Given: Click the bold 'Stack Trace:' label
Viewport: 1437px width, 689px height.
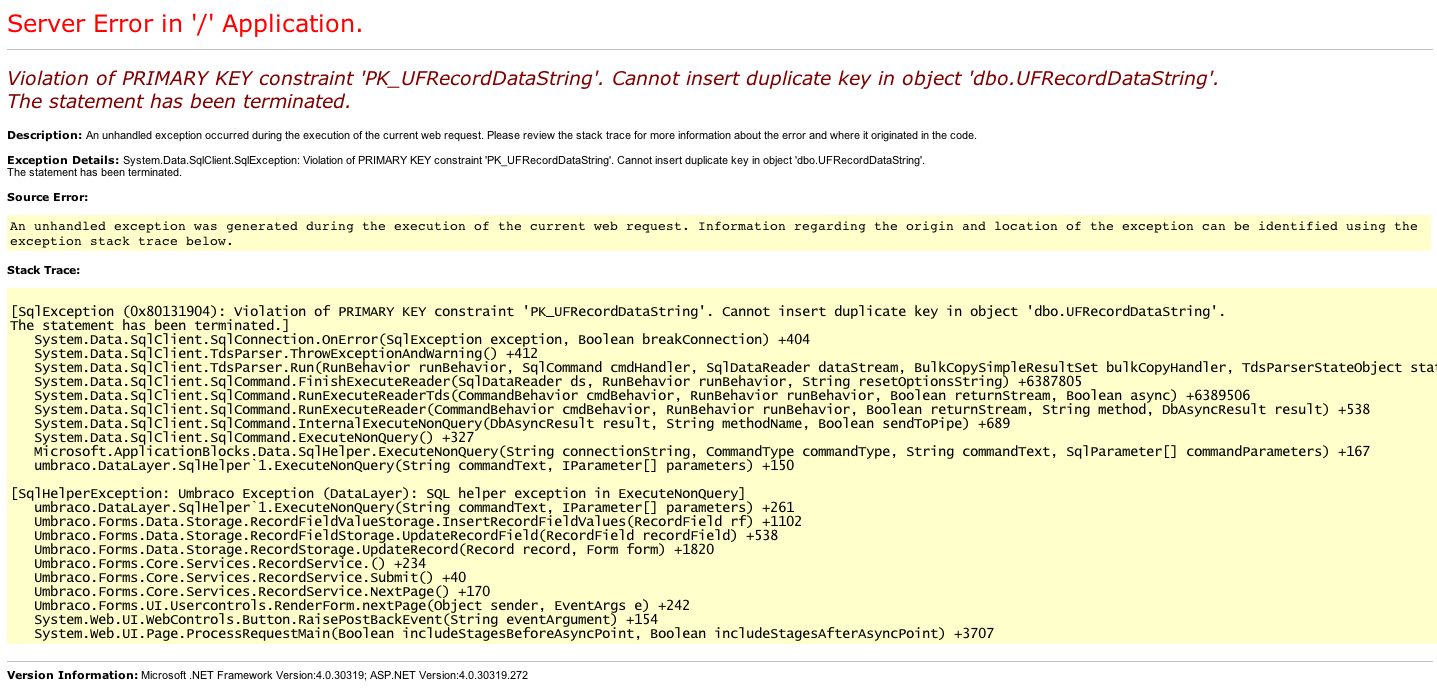Looking at the screenshot, I should coord(43,270).
